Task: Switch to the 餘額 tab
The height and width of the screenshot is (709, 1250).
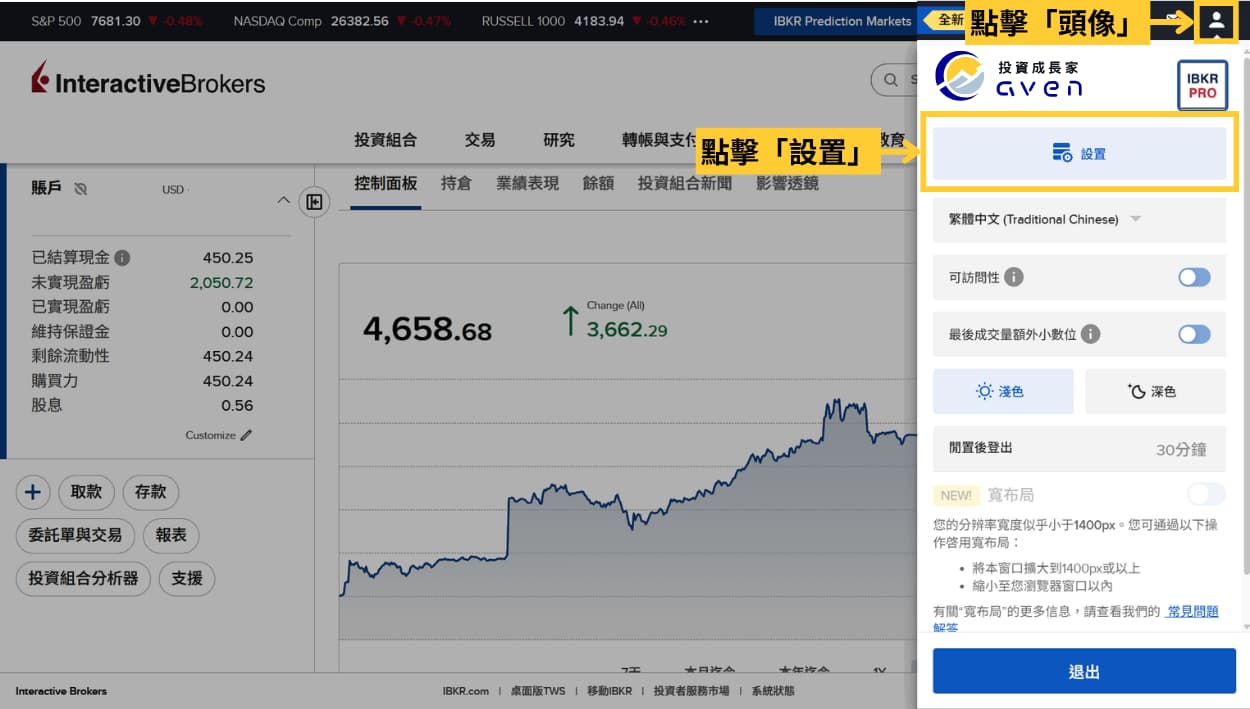Action: tap(598, 183)
